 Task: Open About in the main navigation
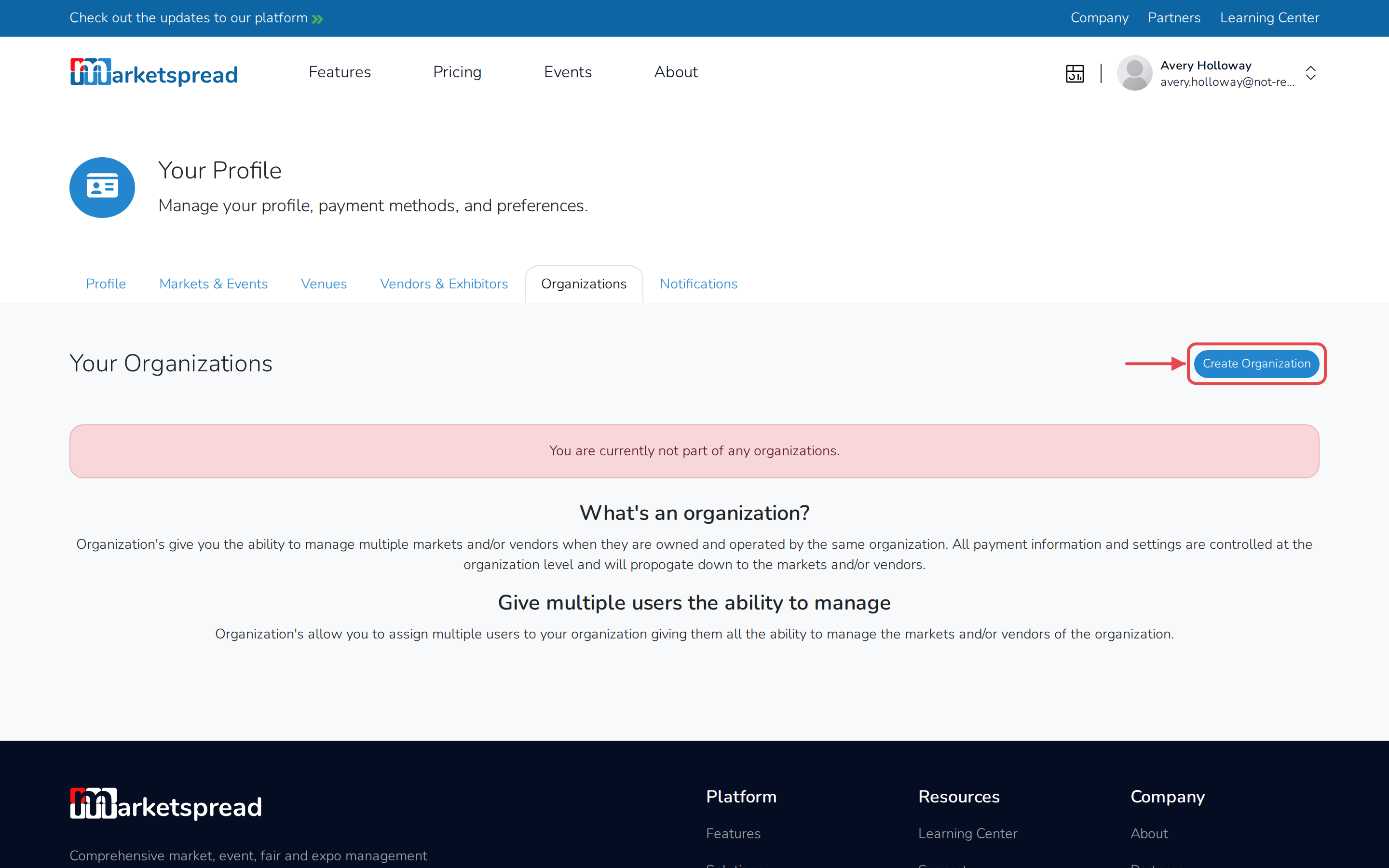pyautogui.click(x=676, y=72)
